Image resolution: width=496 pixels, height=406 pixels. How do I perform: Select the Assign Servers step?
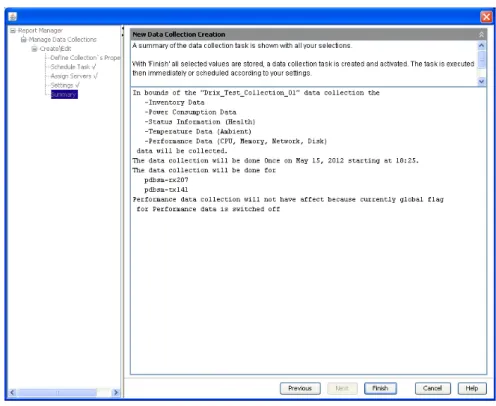[x=74, y=76]
